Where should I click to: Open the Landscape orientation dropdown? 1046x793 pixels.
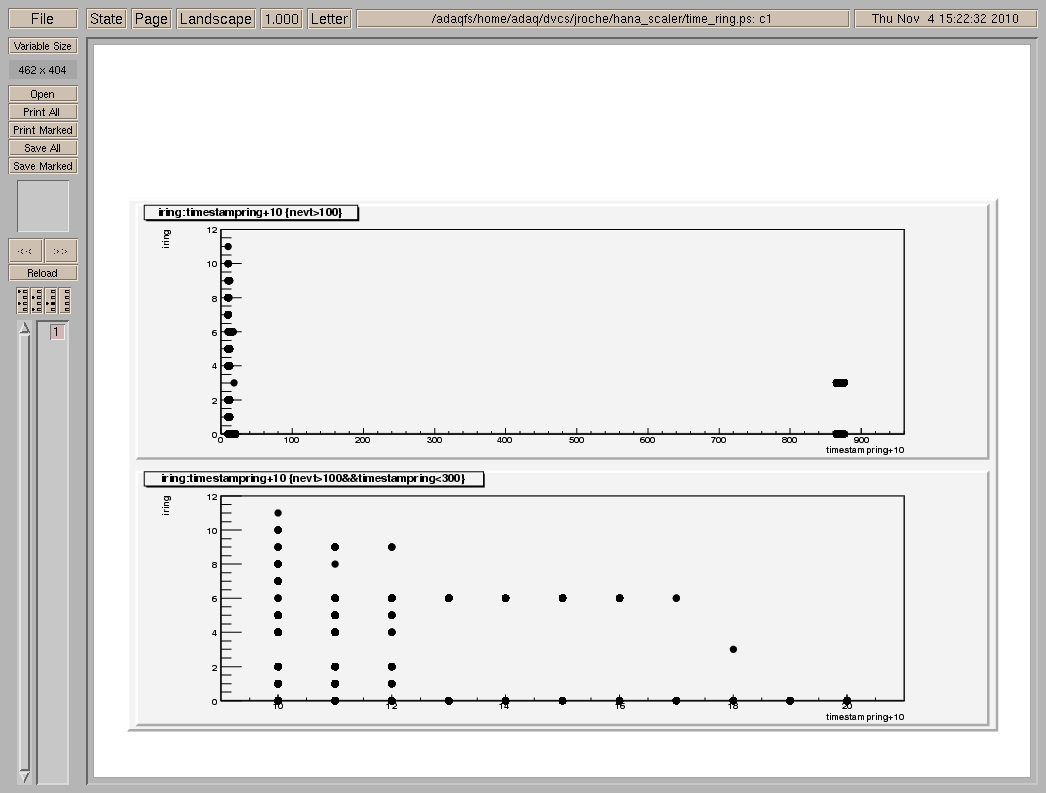tap(216, 19)
